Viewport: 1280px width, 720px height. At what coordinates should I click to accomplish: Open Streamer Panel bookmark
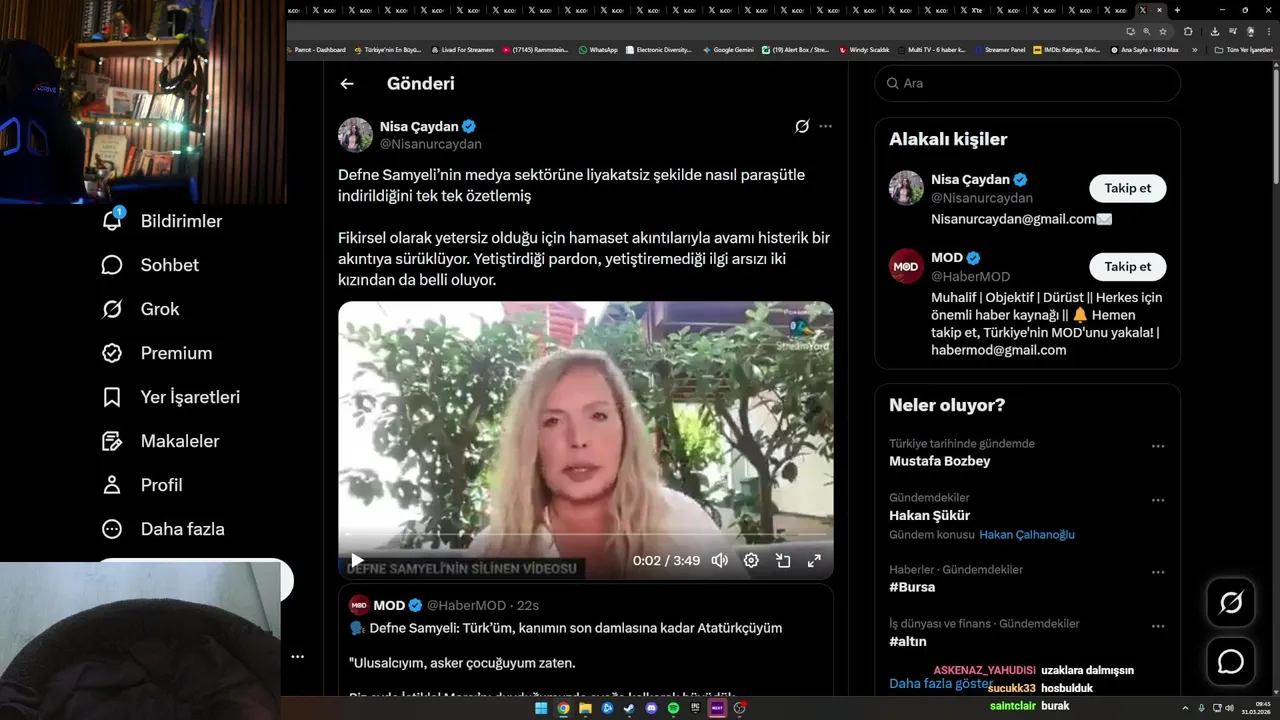1000,49
